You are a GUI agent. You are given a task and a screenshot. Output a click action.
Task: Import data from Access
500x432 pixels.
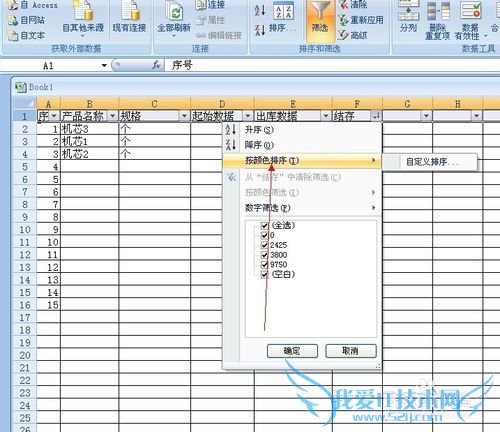coord(32,5)
